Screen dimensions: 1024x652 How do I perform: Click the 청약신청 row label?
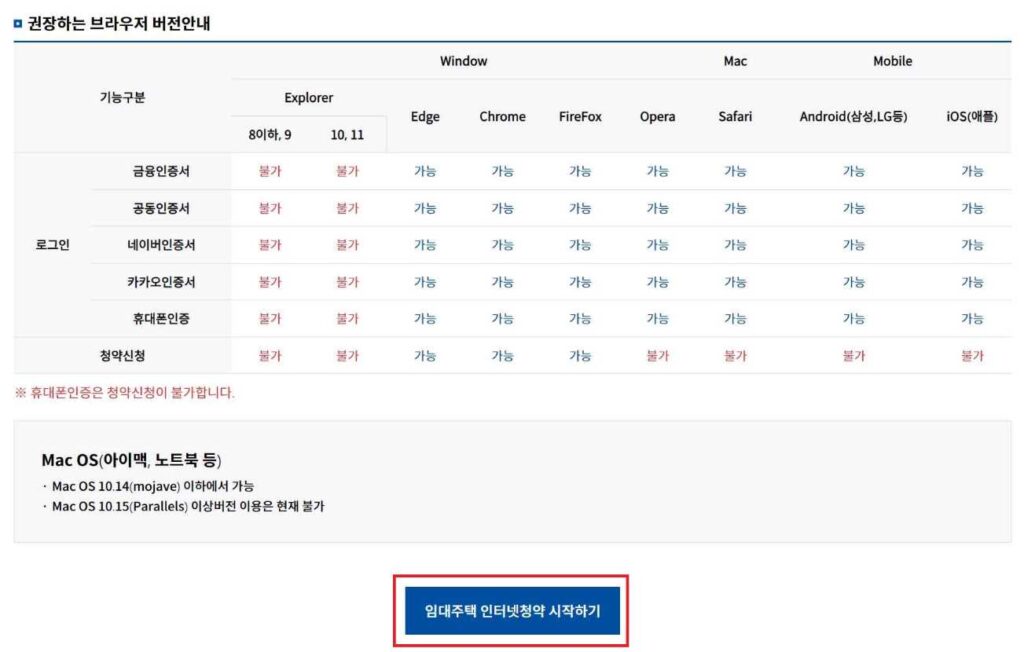coord(122,354)
